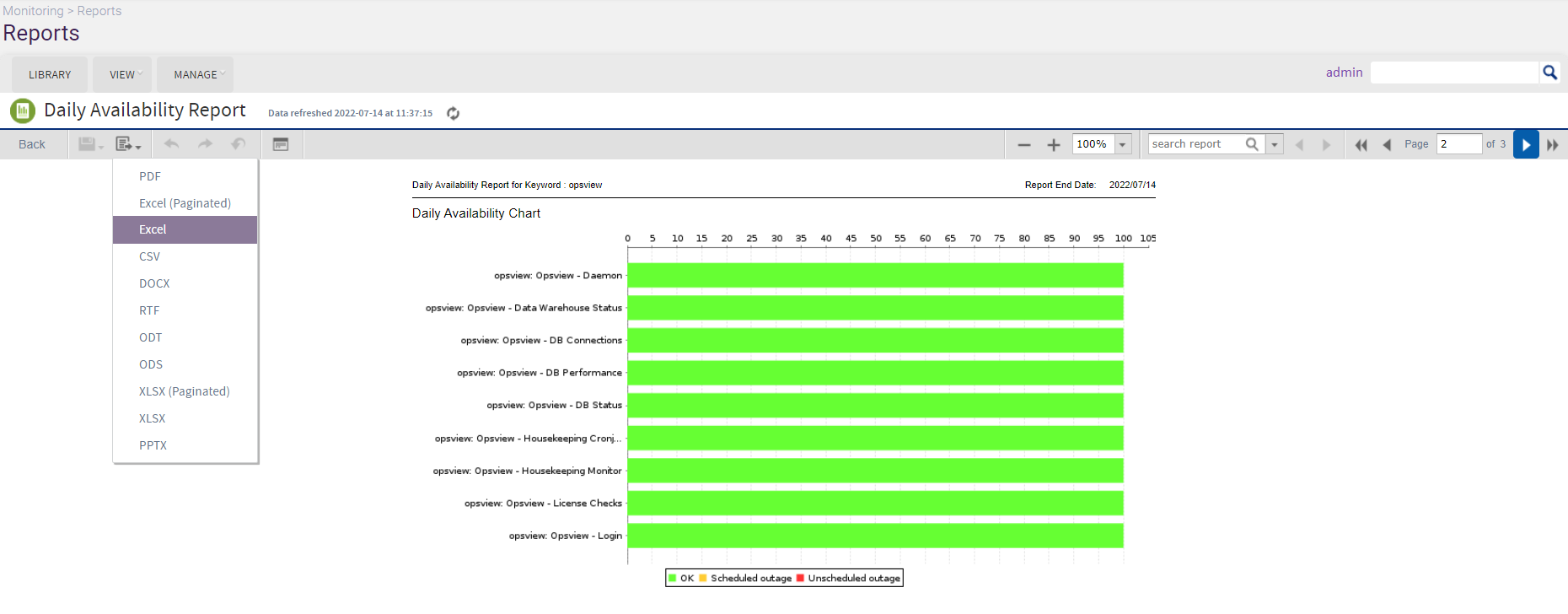The image size is (1568, 614).
Task: Click the Reports breadcrumb link
Action: pyautogui.click(x=99, y=11)
